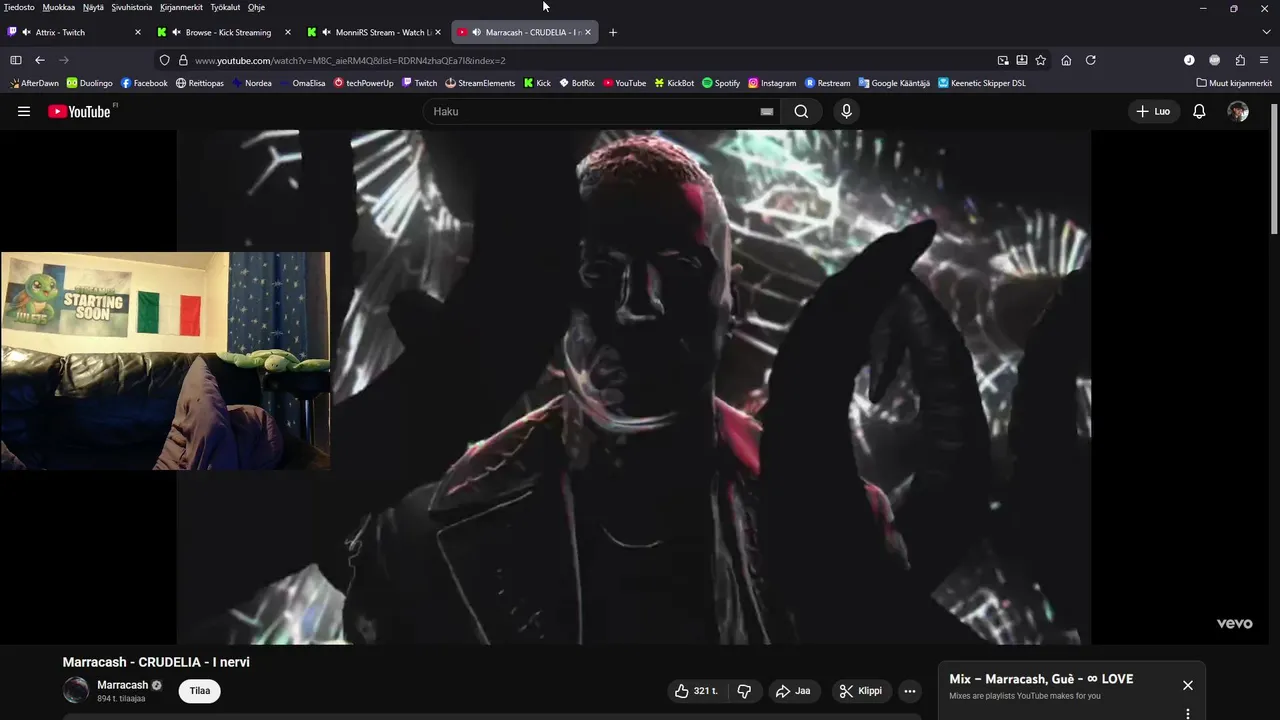Reload the page with the refresh icon
Viewport: 1280px width, 720px height.
click(1091, 60)
